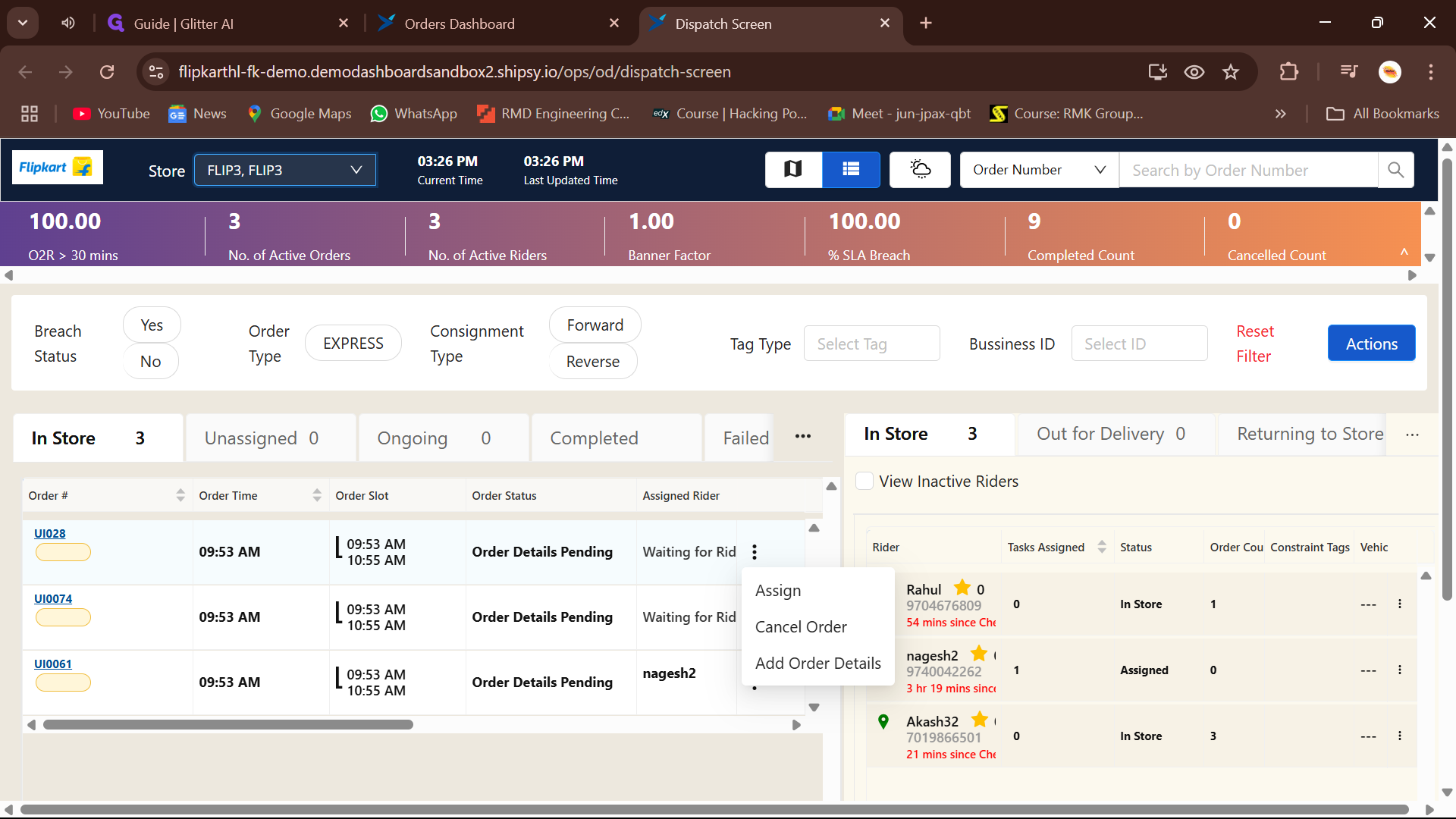This screenshot has height=819, width=1456.
Task: Click the ellipsis next to the Failed tab
Action: [x=803, y=437]
